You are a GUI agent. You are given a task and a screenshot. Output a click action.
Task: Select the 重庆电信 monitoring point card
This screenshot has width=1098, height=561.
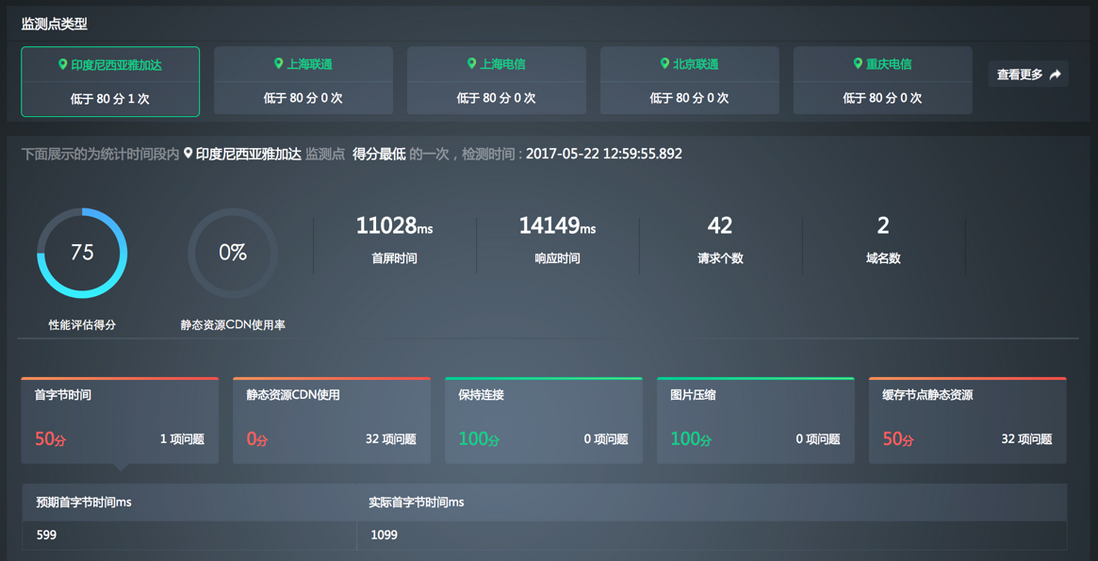pyautogui.click(x=882, y=81)
